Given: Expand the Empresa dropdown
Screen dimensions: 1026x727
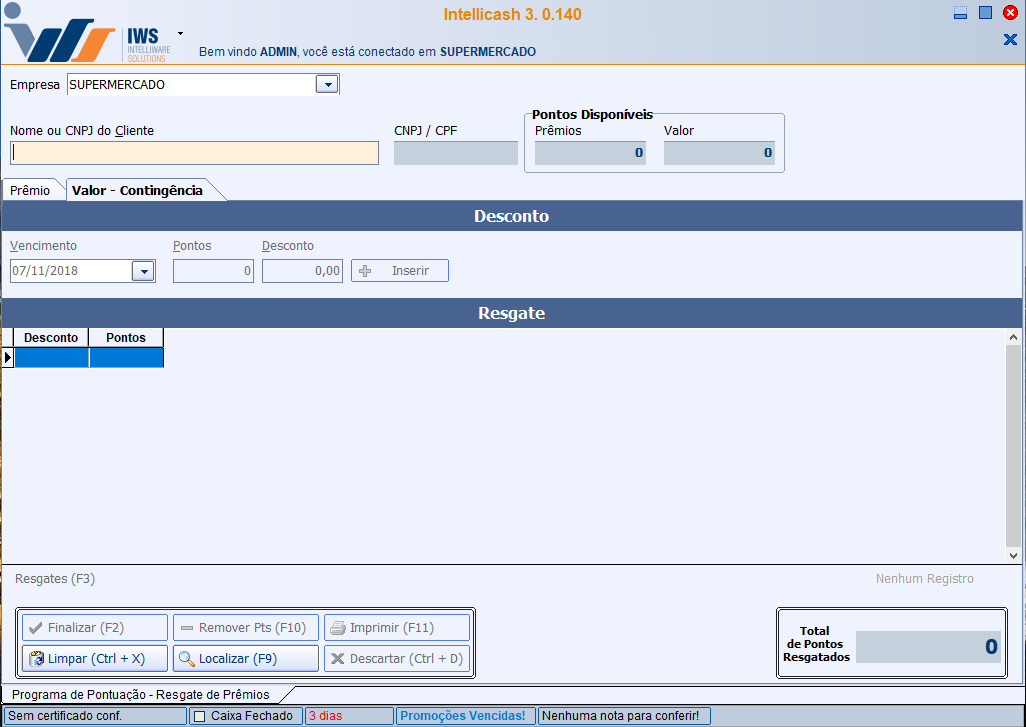Looking at the screenshot, I should [x=327, y=85].
